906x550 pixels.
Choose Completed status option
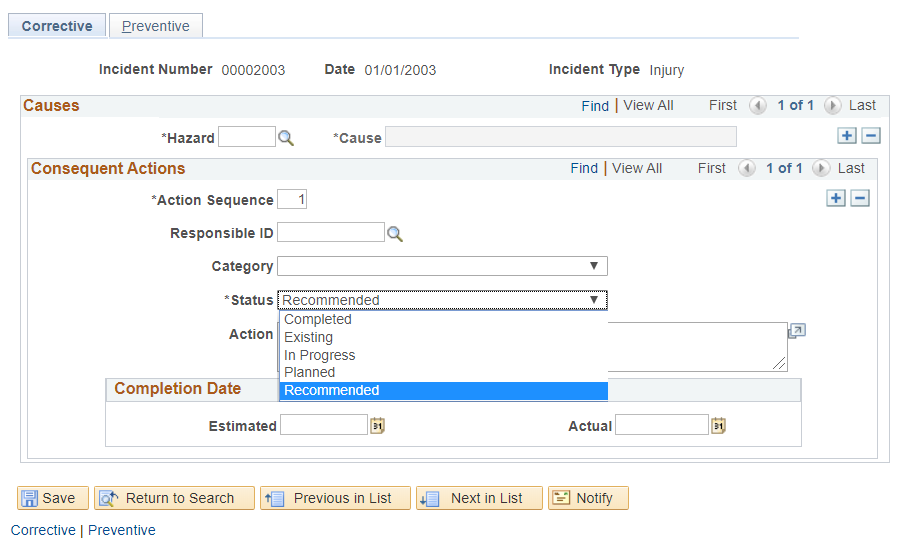(443, 319)
